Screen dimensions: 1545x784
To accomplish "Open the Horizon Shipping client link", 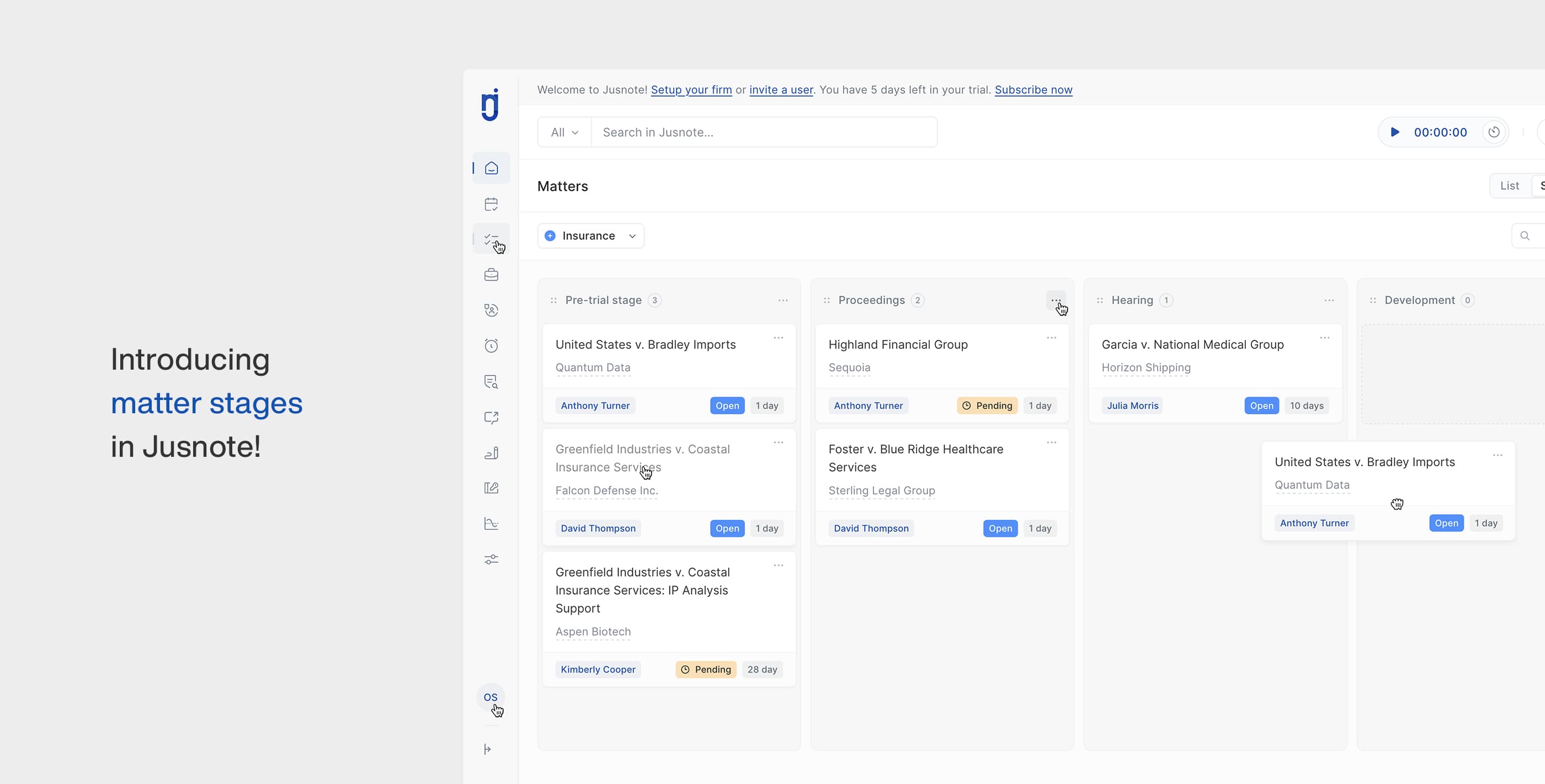I will pos(1146,367).
